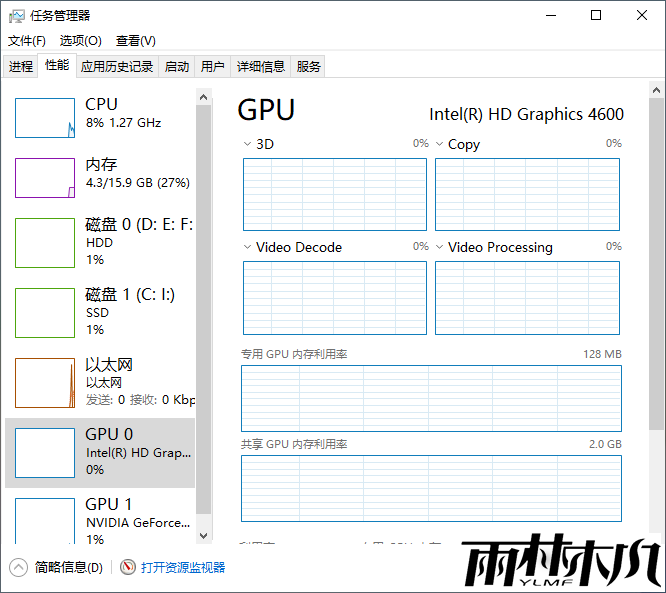Viewport: 666px width, 593px height.
Task: Click the resource monitor icon
Action: tap(128, 567)
